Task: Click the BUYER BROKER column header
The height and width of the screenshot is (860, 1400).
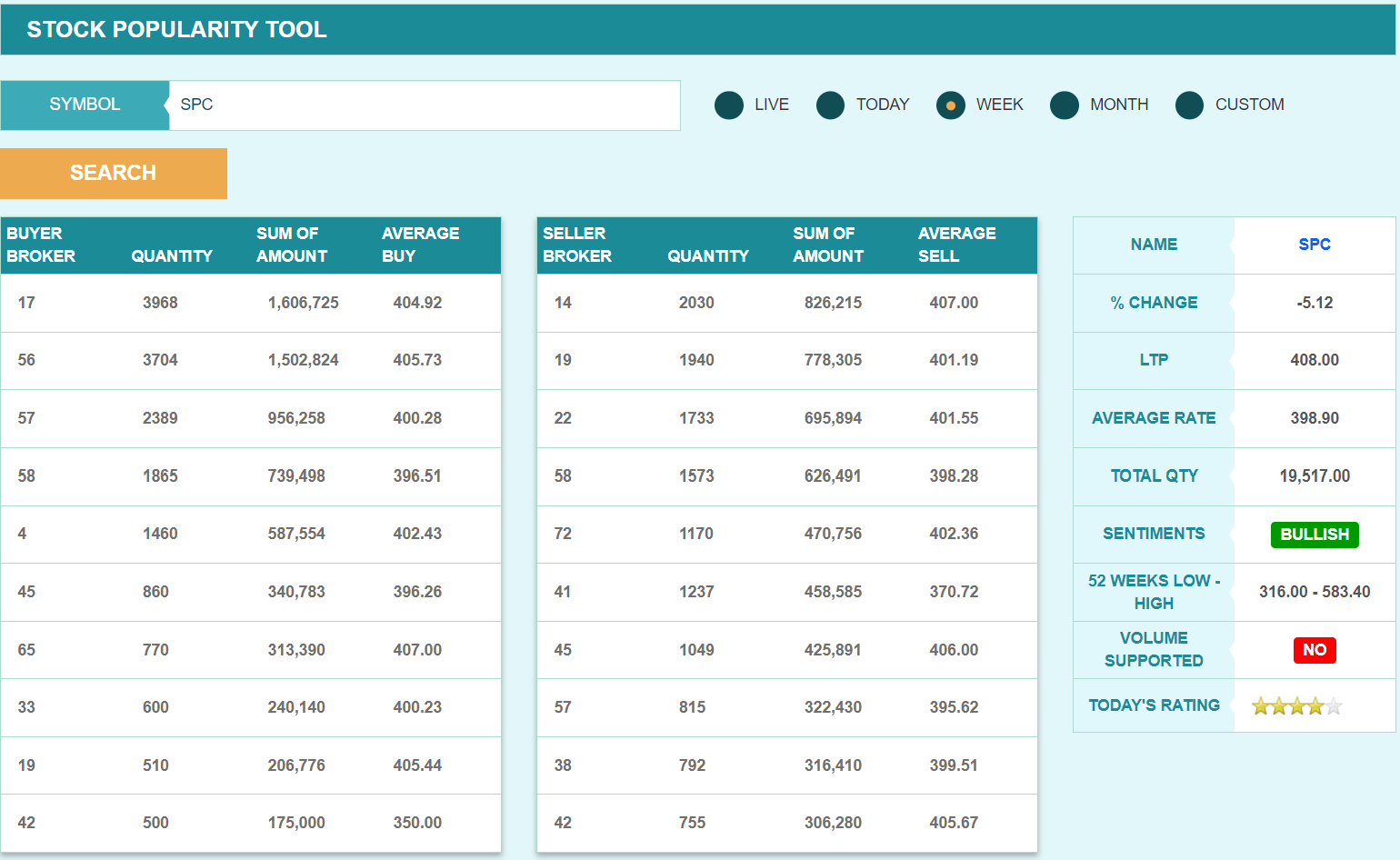Action: tap(41, 245)
